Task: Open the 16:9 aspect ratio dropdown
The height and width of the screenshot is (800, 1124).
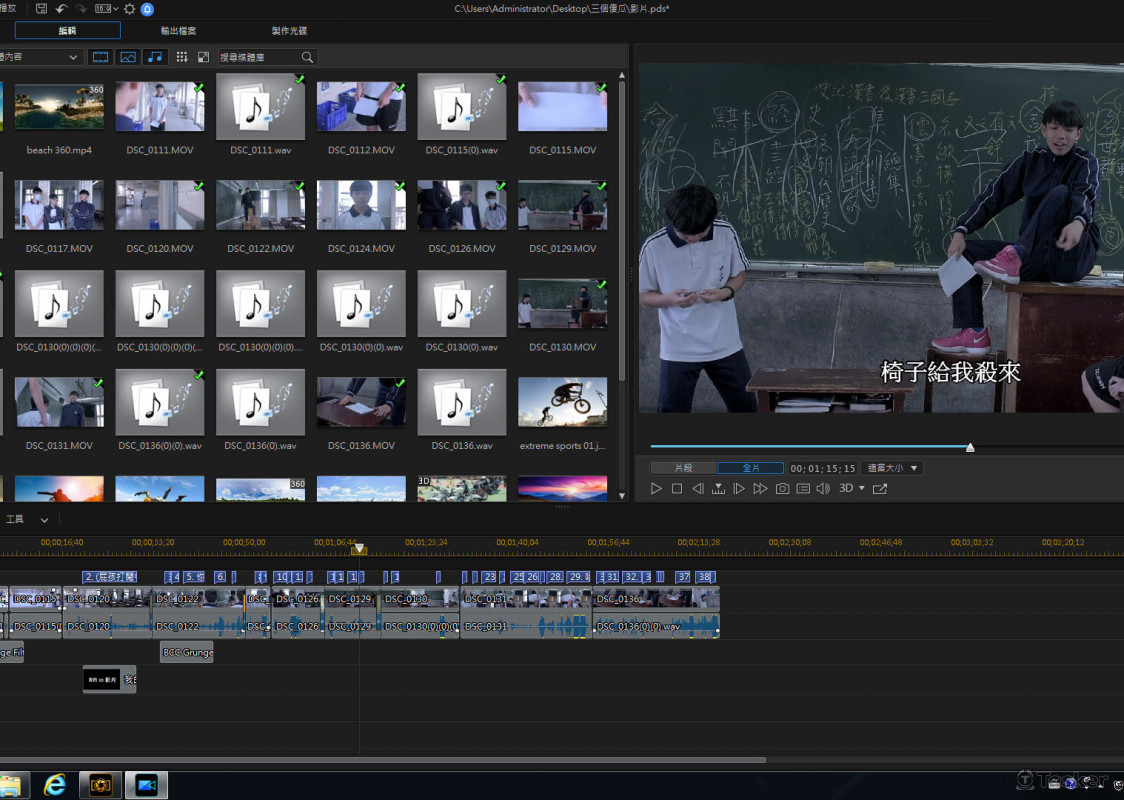Action: point(106,9)
